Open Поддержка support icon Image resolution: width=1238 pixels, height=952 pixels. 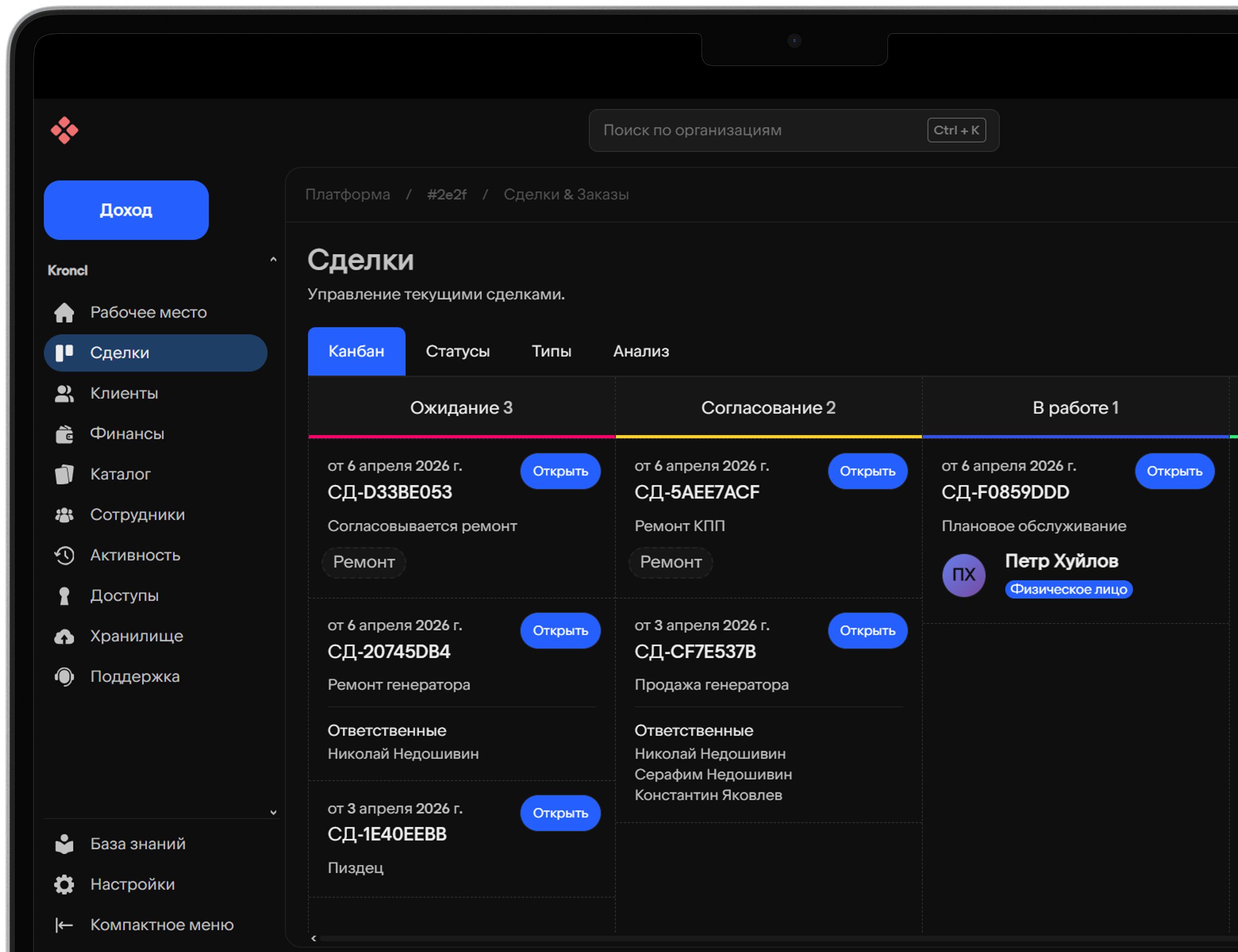pos(64,676)
